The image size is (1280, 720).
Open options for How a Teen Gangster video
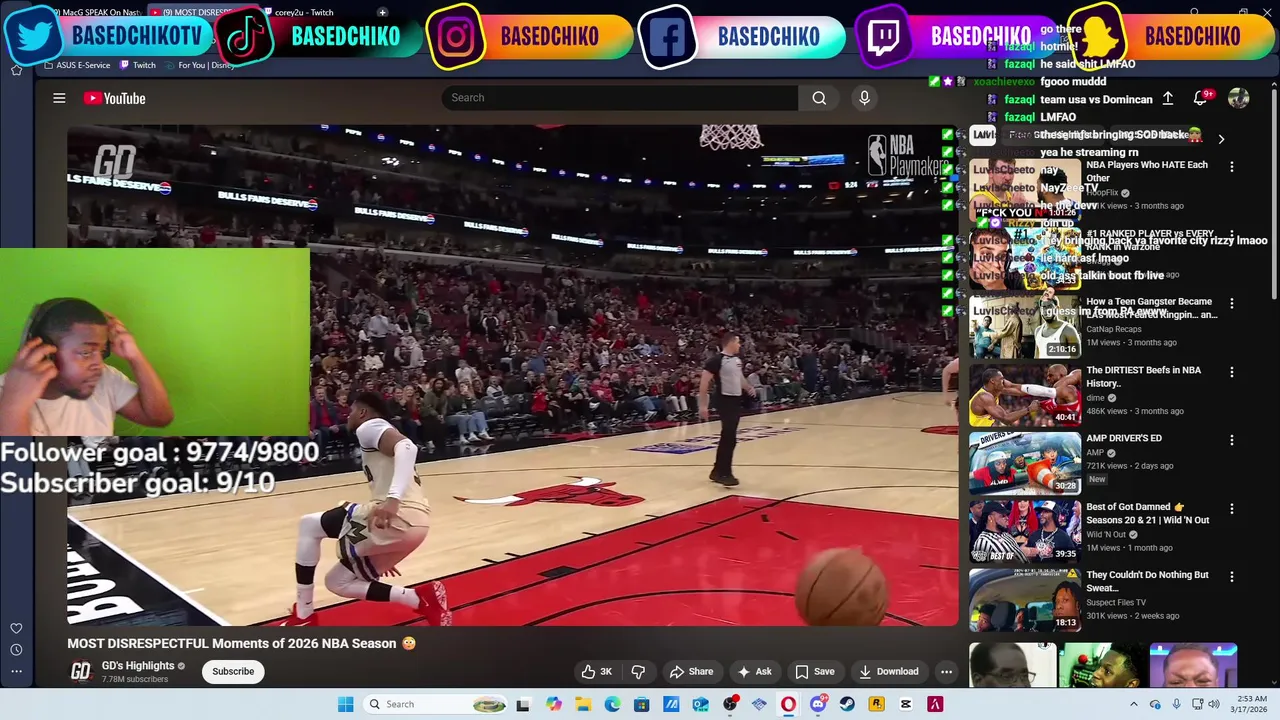click(x=1232, y=303)
